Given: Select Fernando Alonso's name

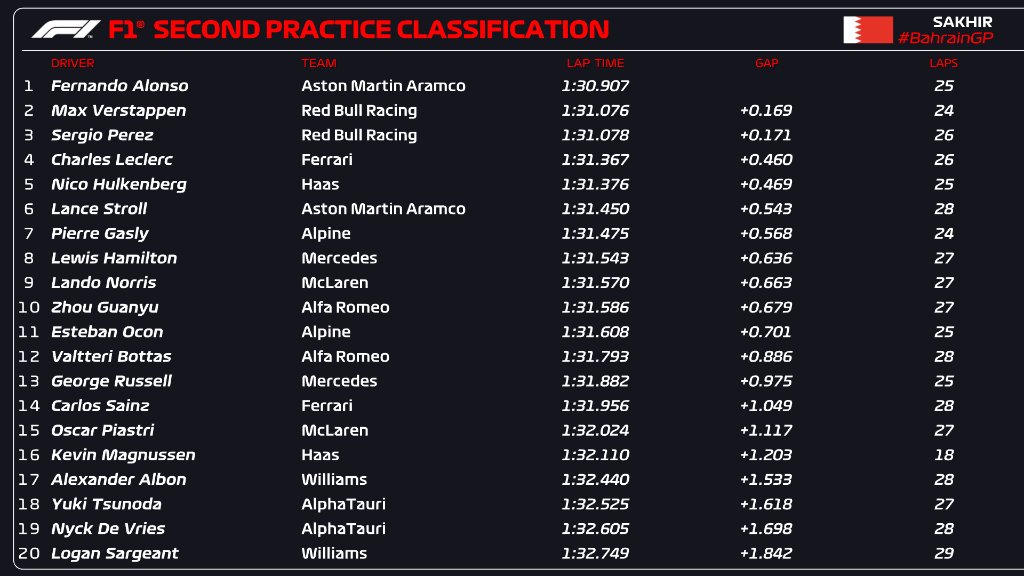Looking at the screenshot, I should 119,86.
